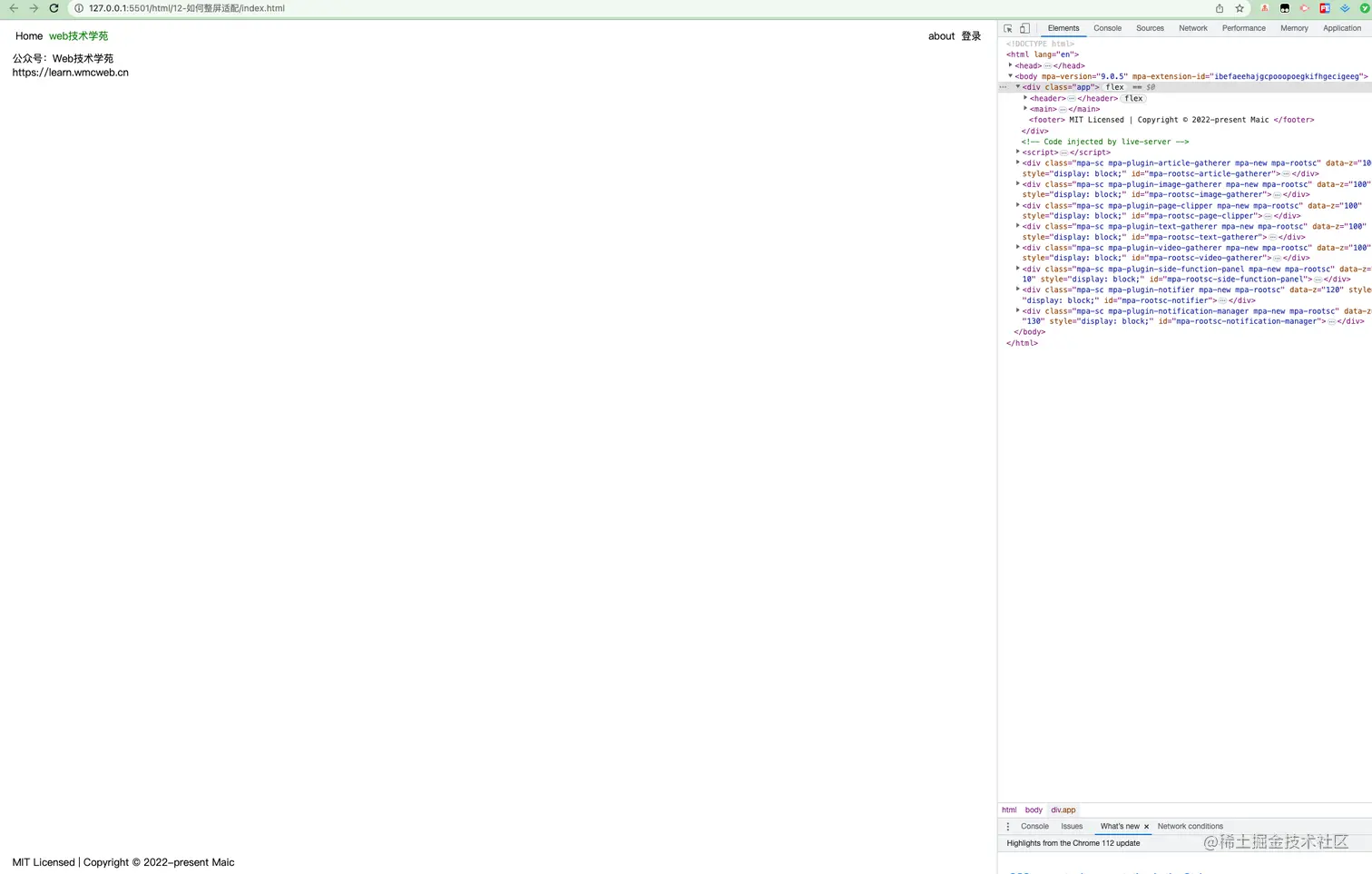Toggle the device toolbar icon in DevTools
The image size is (1372, 874).
(x=1024, y=28)
